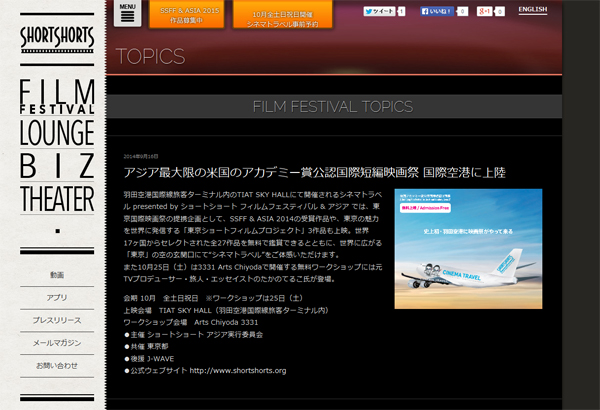Click the Short Shorts logo

[x=57, y=39]
